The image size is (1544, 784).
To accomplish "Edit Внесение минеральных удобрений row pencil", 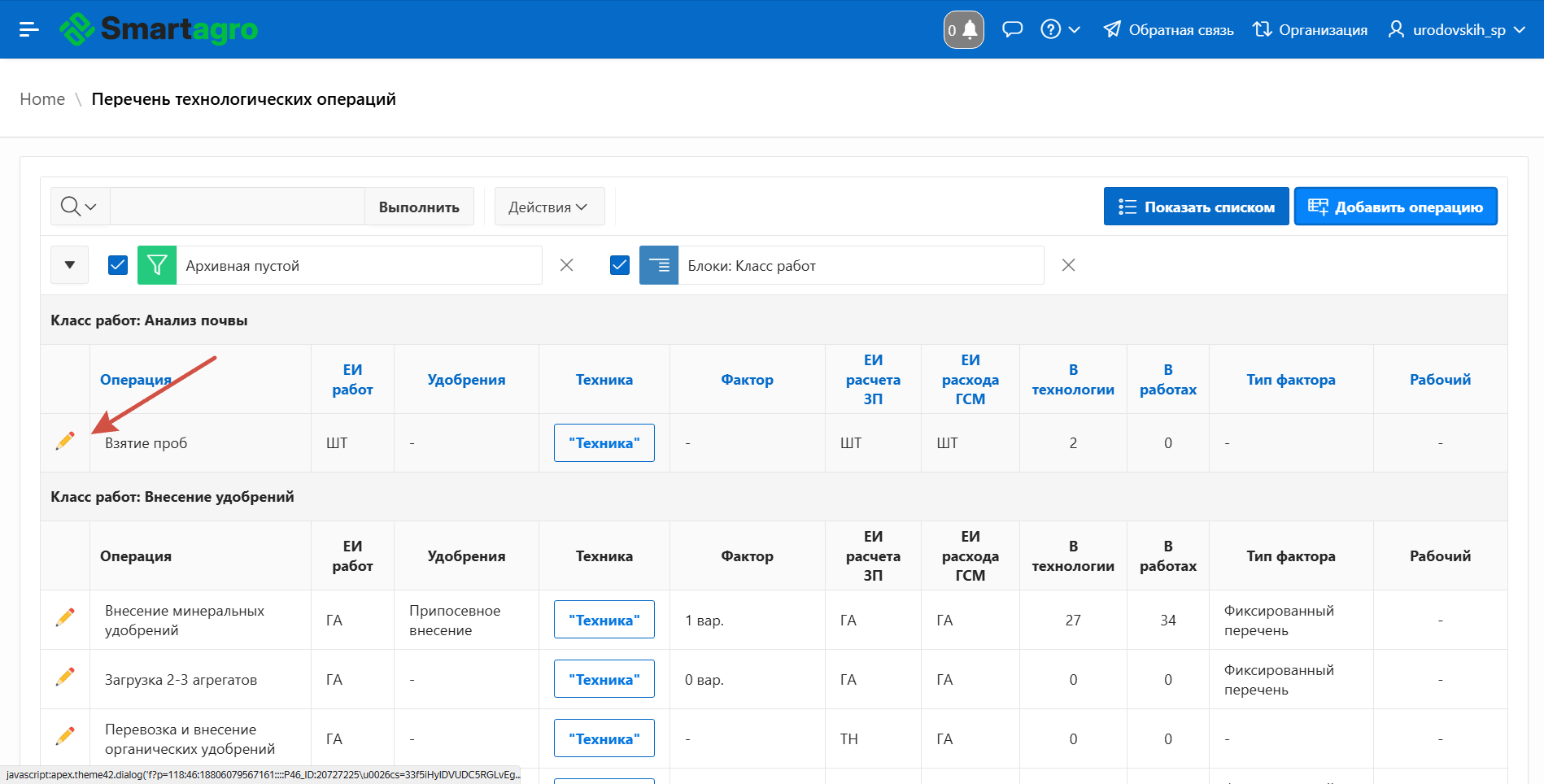I will (65, 617).
